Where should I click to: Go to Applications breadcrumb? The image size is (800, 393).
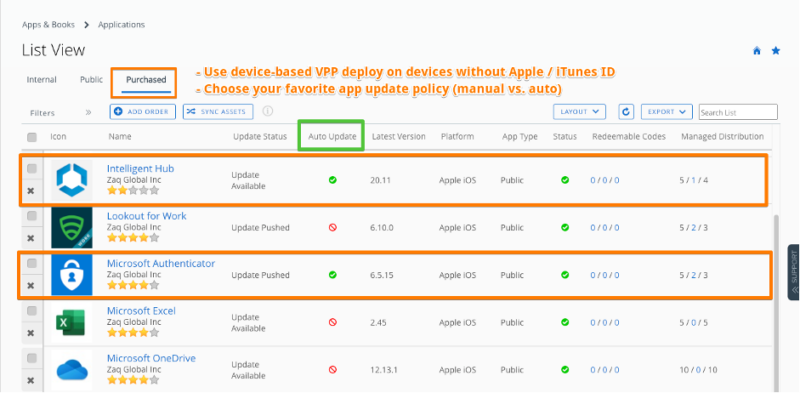pos(121,24)
